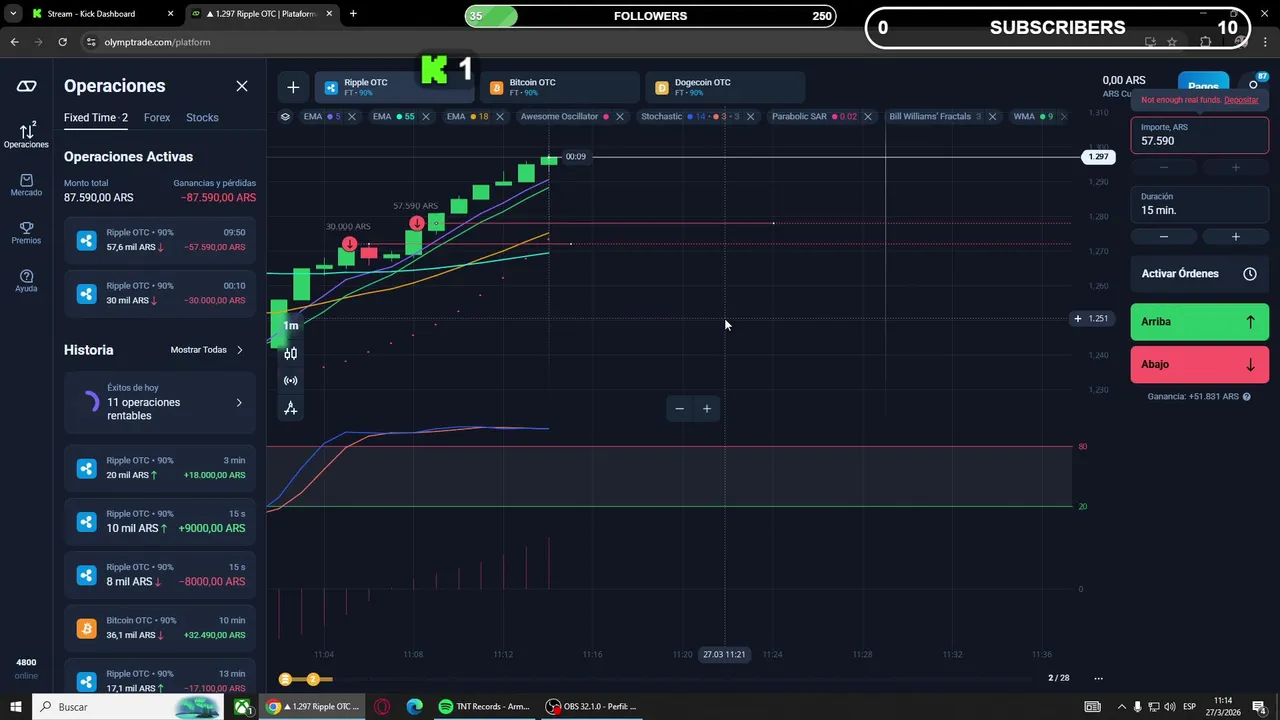Remove the EMA 5 indicator

(x=352, y=116)
